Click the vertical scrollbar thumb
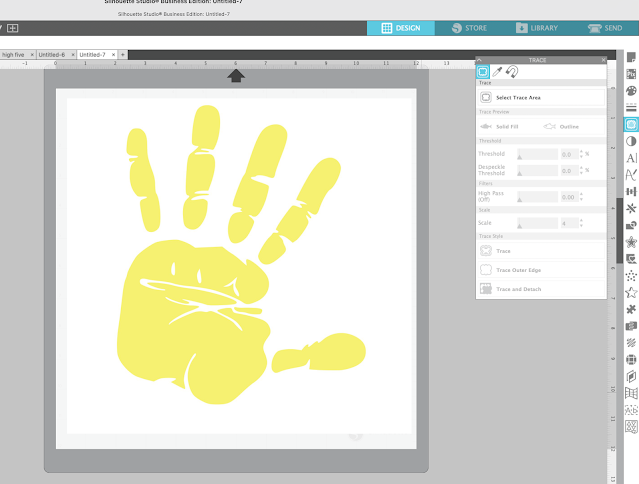Screen dimensions: 639x484 tap(619, 231)
